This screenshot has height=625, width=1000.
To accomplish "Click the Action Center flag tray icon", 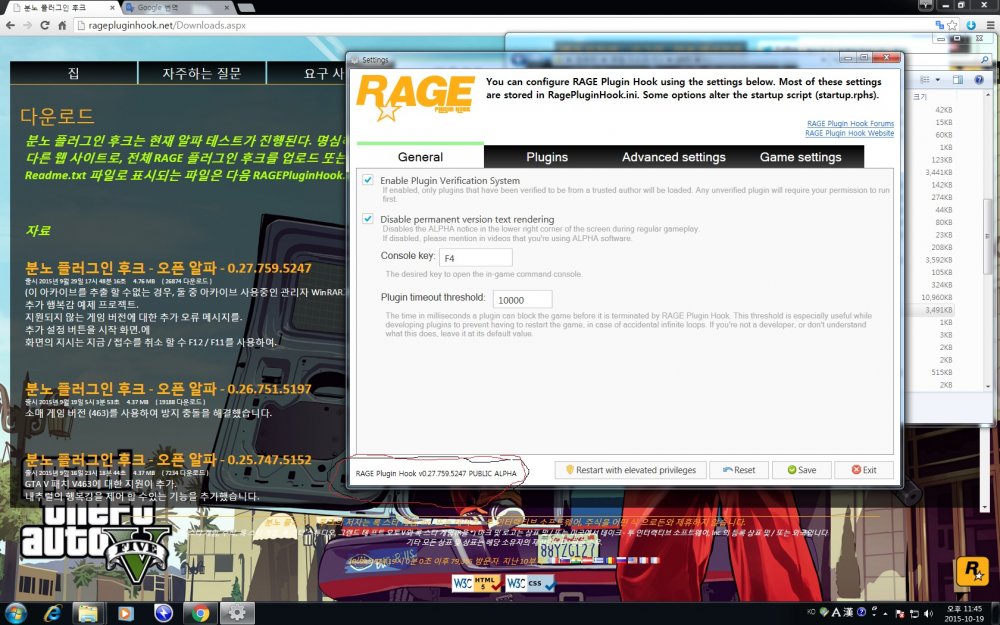I will click(900, 613).
